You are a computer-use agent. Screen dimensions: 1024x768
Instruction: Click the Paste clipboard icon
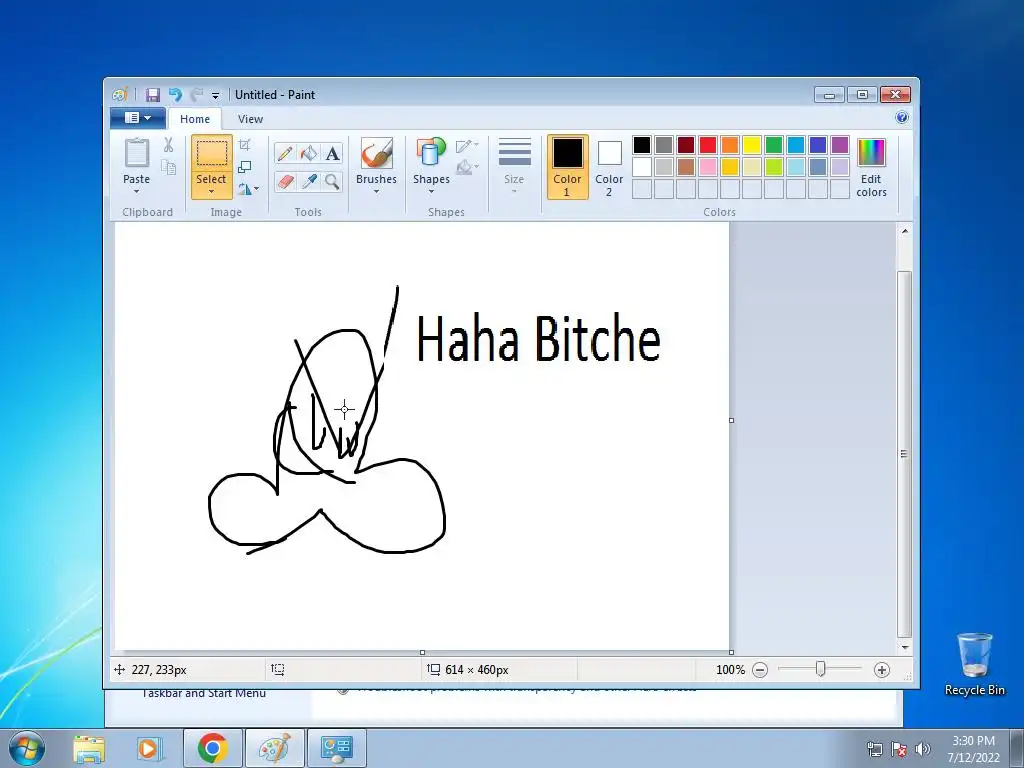(x=136, y=153)
